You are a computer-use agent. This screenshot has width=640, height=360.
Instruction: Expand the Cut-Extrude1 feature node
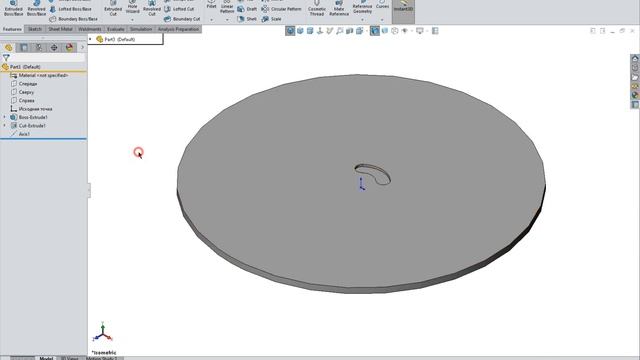coord(4,126)
